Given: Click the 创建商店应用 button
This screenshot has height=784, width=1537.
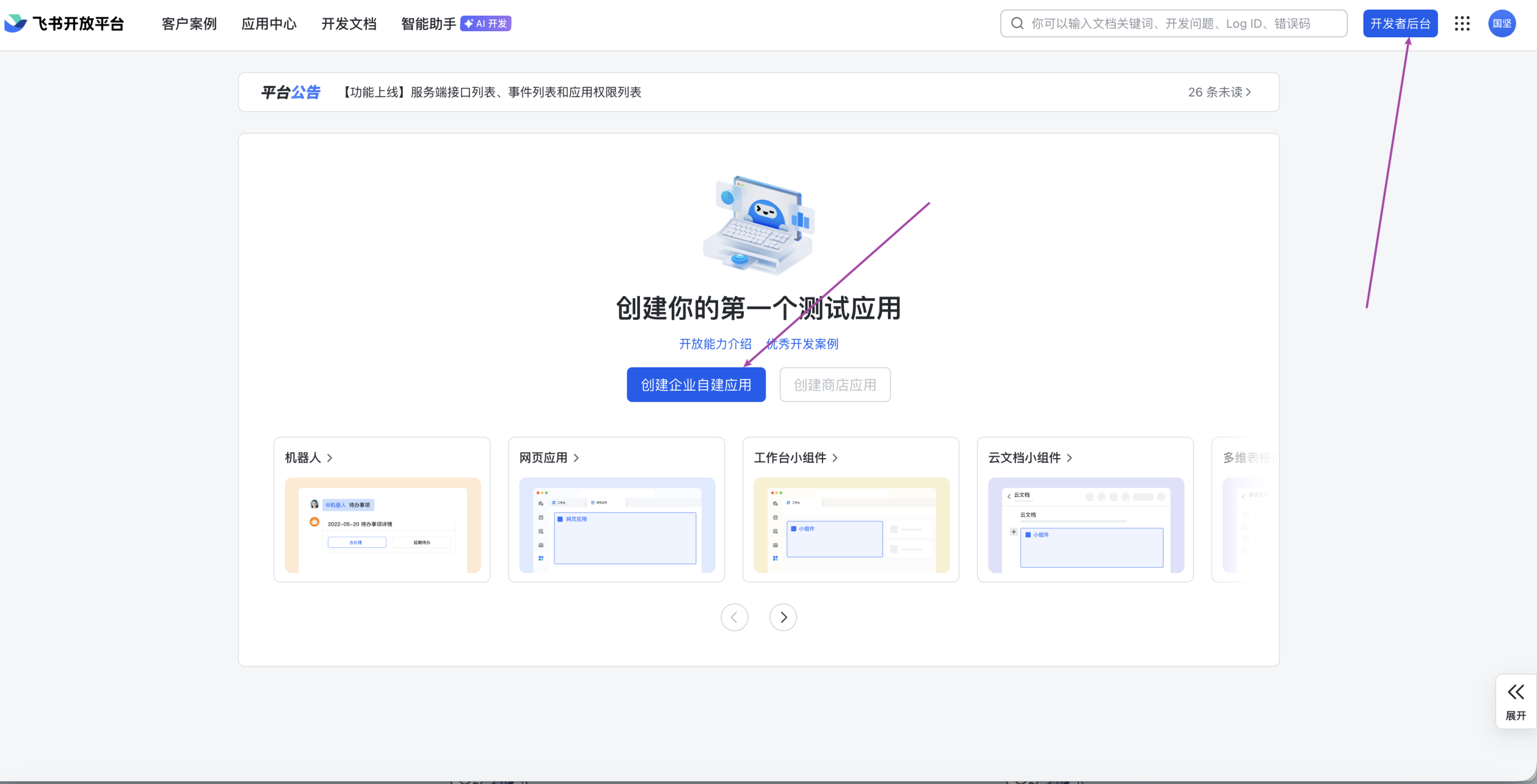Looking at the screenshot, I should 835,384.
